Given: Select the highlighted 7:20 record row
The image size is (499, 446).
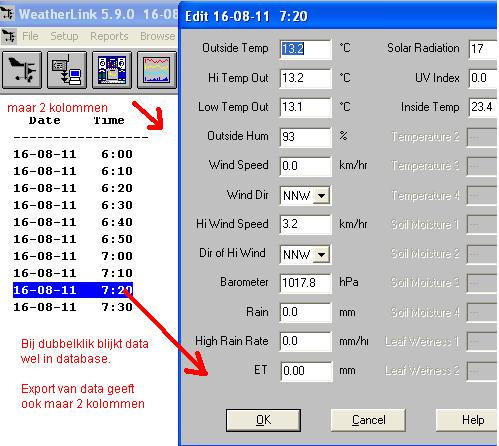Looking at the screenshot, I should pyautogui.click(x=73, y=290).
